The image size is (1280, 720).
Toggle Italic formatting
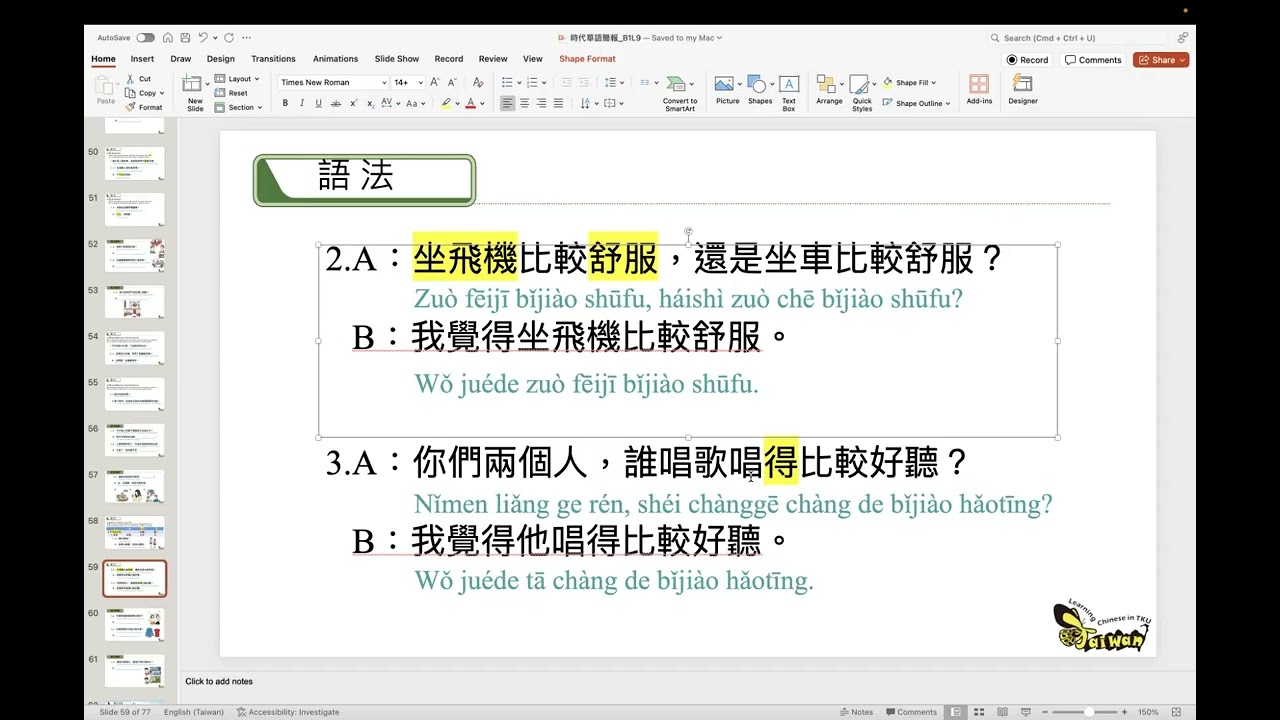pyautogui.click(x=302, y=103)
